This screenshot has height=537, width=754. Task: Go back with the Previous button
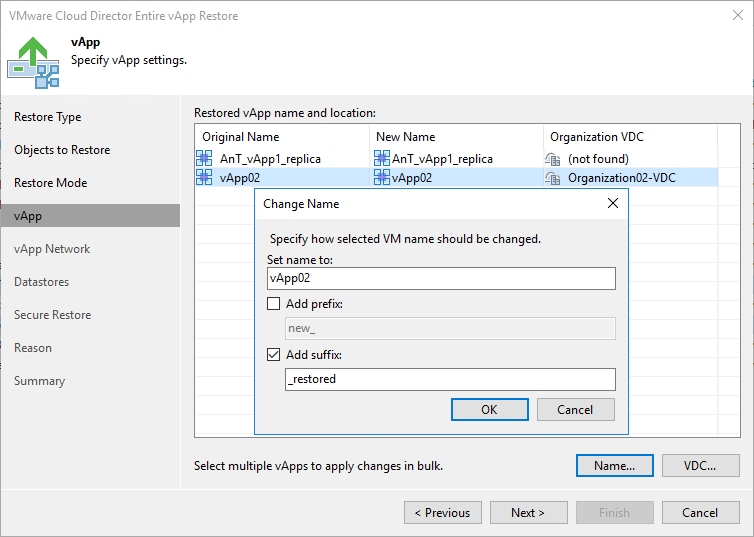click(x=443, y=512)
